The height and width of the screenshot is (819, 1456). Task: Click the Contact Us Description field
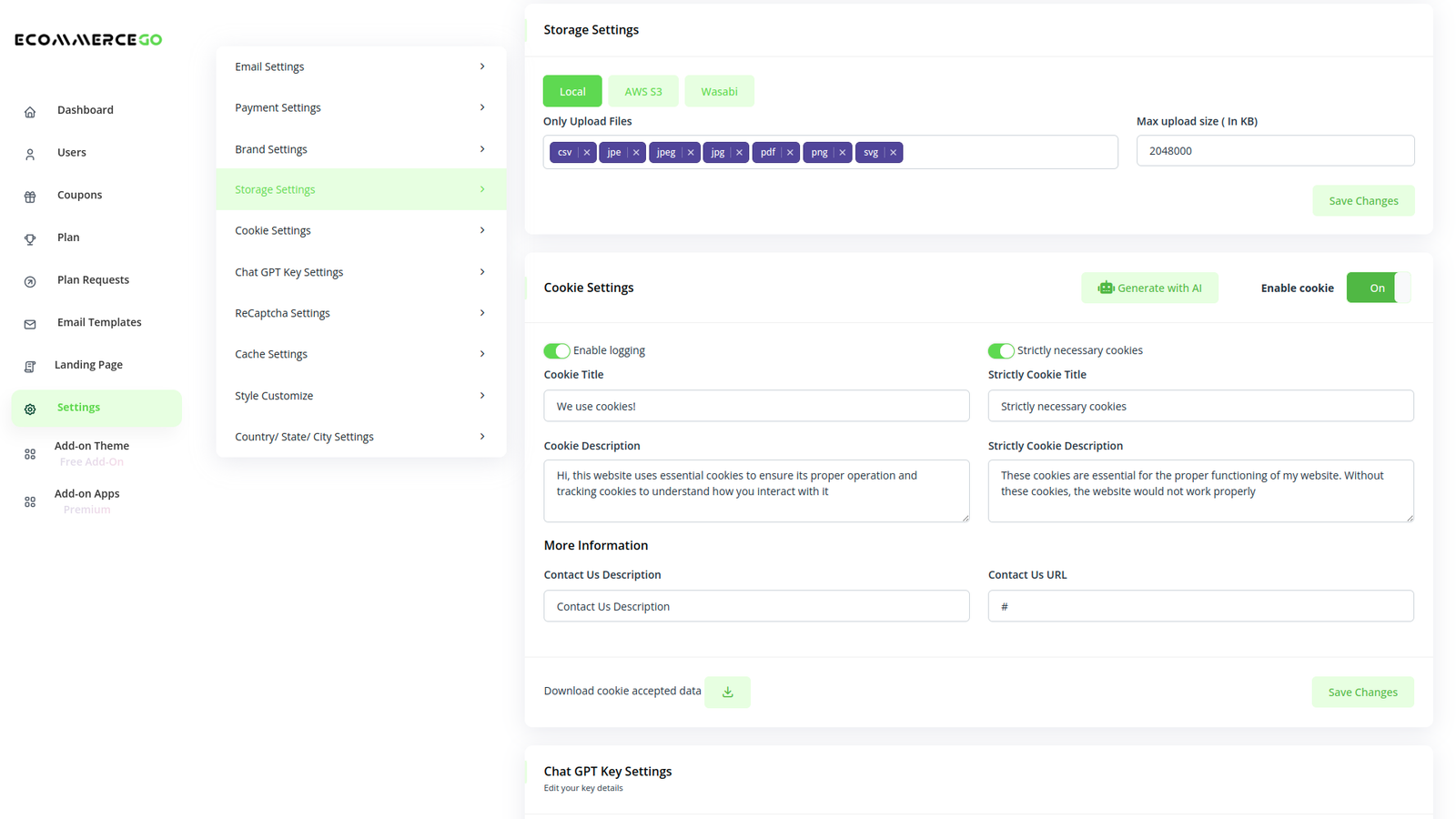(756, 606)
